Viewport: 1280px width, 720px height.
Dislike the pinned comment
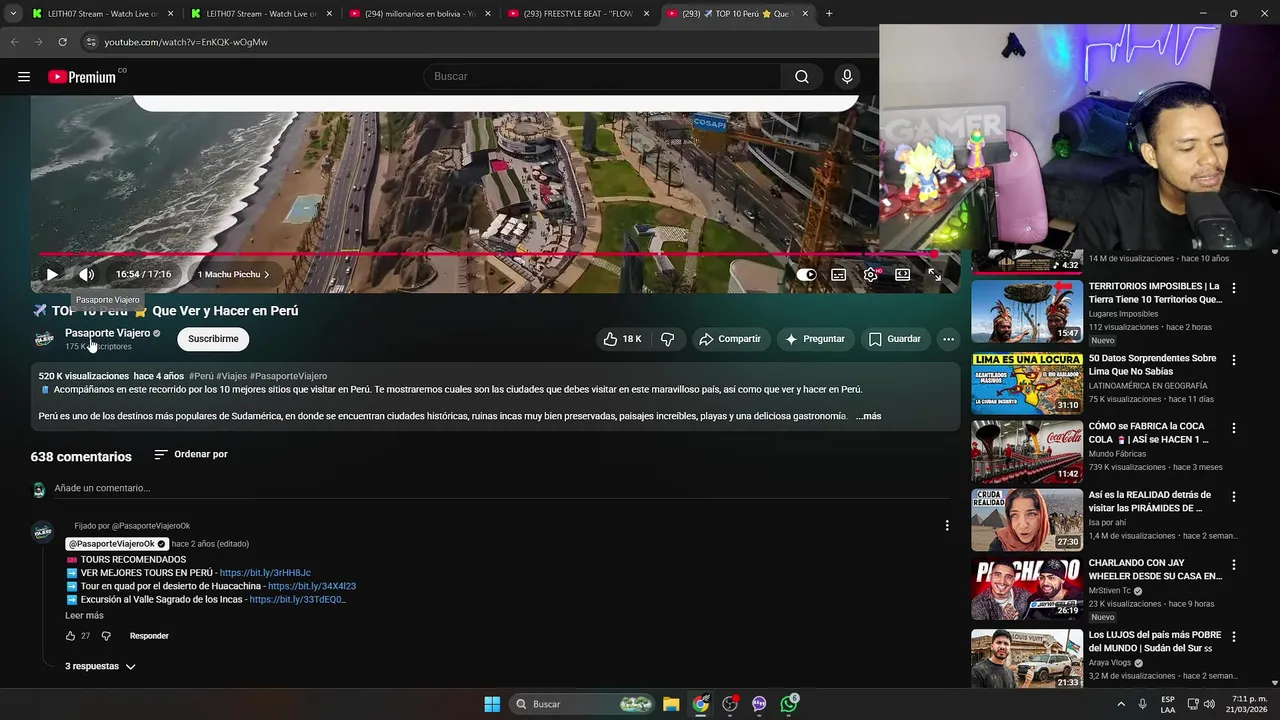pos(106,636)
